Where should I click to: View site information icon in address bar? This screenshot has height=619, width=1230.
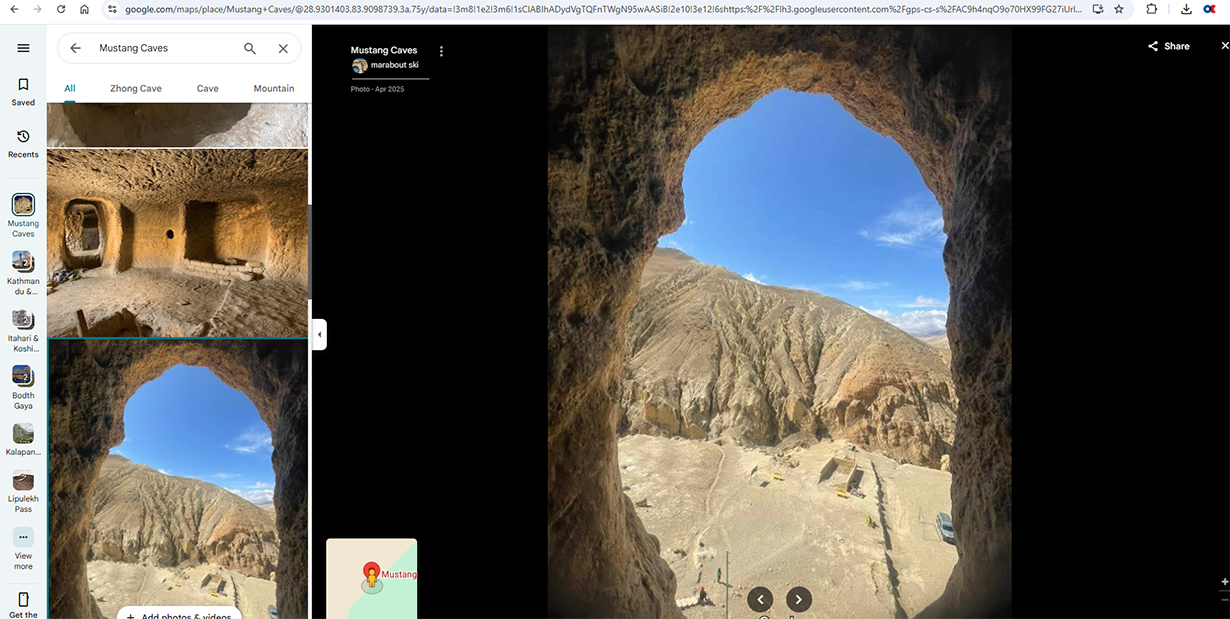point(112,9)
